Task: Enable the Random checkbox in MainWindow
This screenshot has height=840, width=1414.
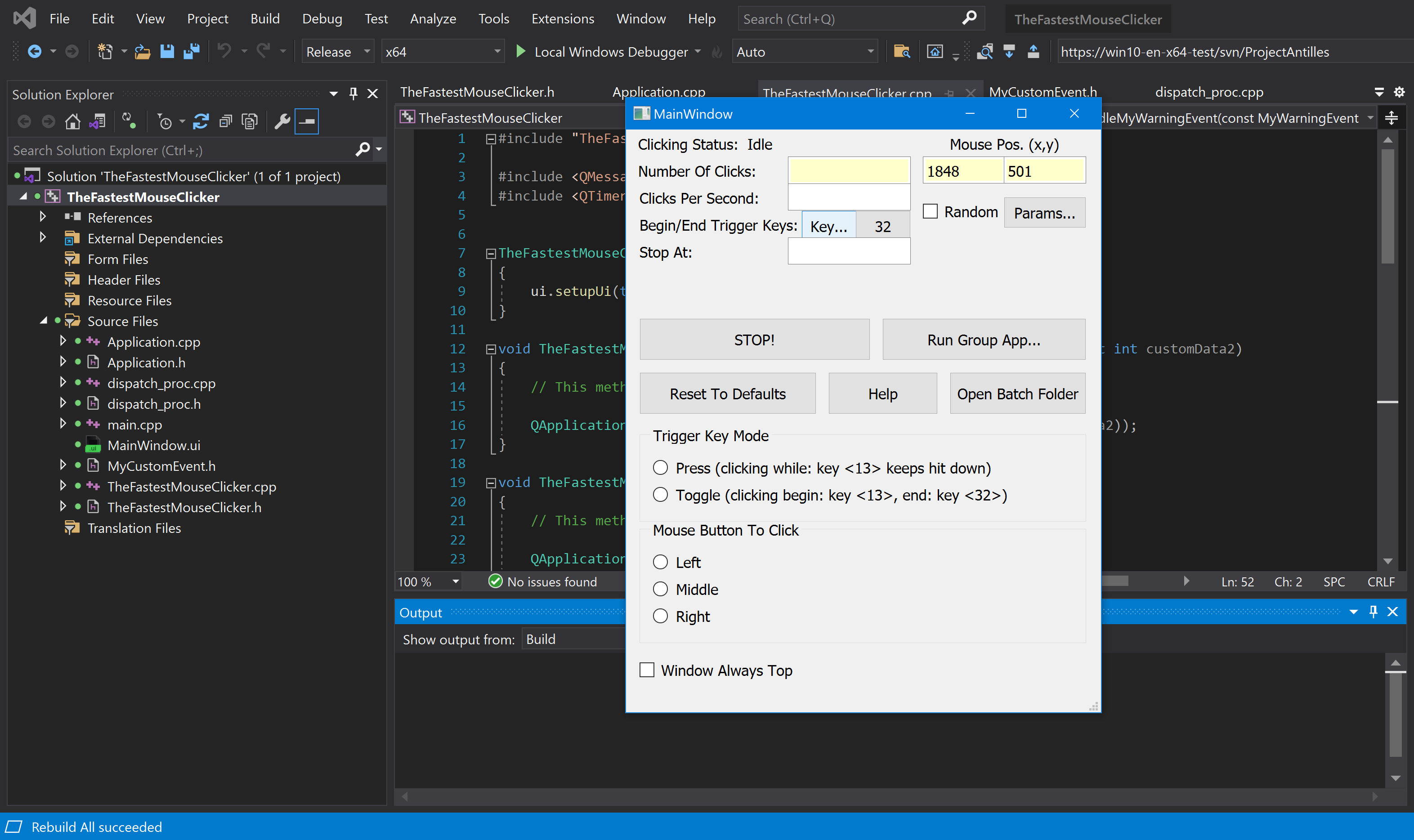Action: [929, 212]
